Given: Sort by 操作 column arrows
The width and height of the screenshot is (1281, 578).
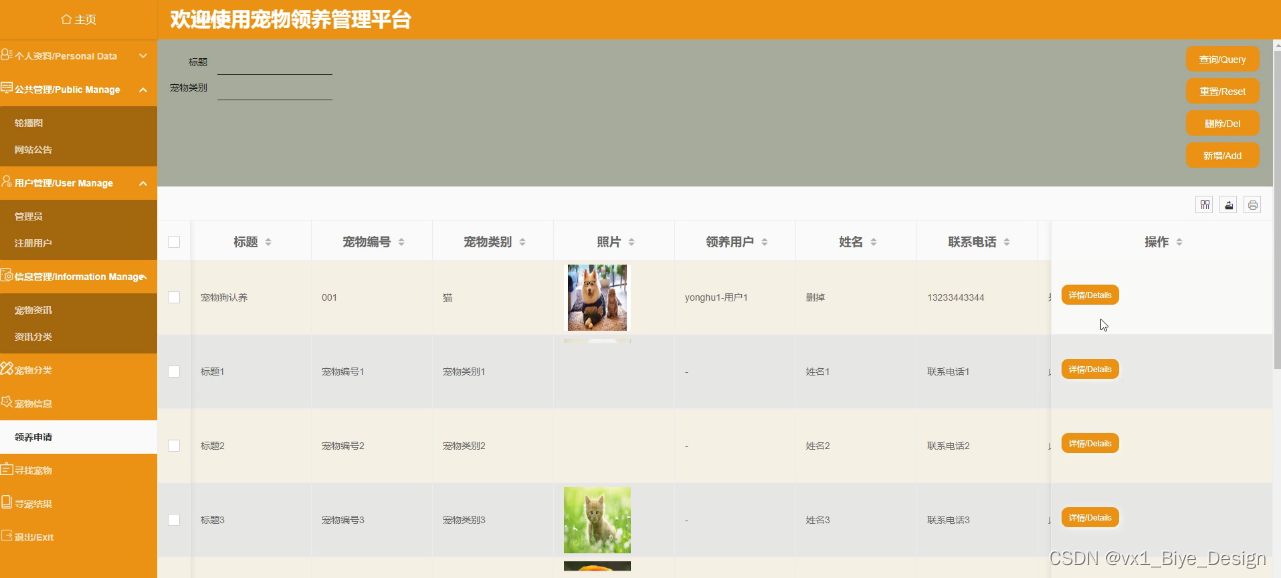Looking at the screenshot, I should click(x=1179, y=242).
